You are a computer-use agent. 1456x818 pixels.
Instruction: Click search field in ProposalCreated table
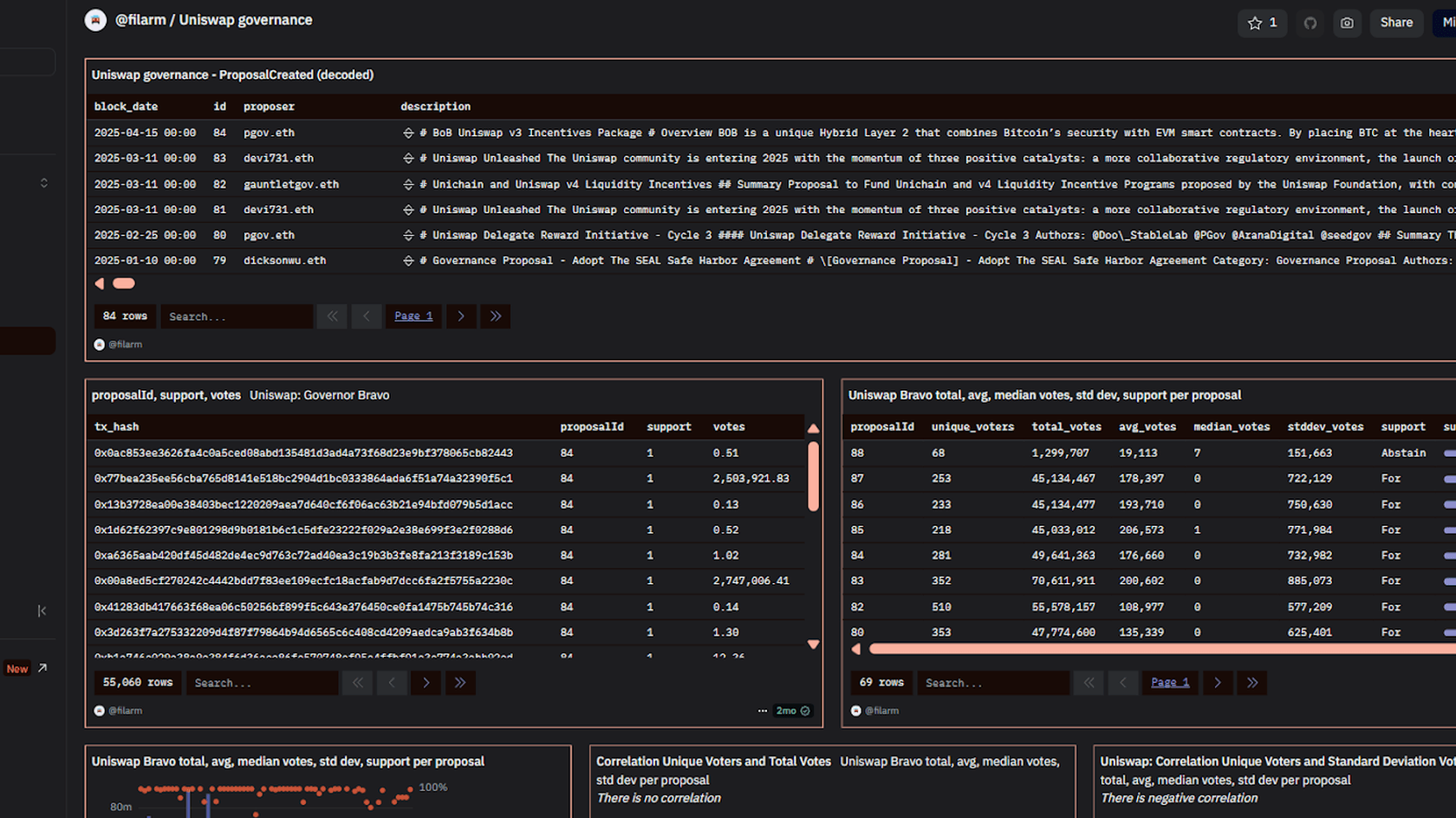point(237,316)
